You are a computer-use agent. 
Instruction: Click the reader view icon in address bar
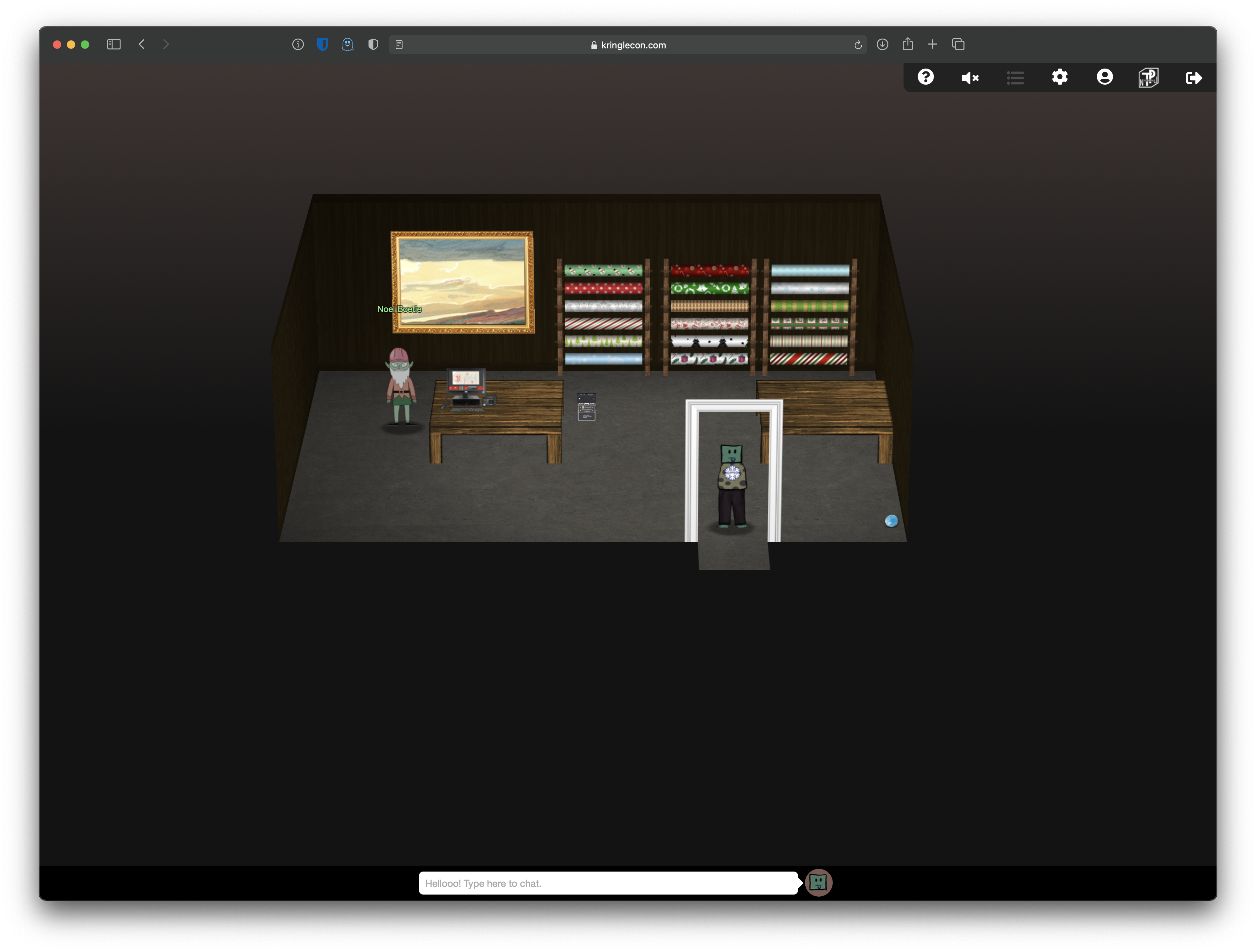tap(399, 45)
